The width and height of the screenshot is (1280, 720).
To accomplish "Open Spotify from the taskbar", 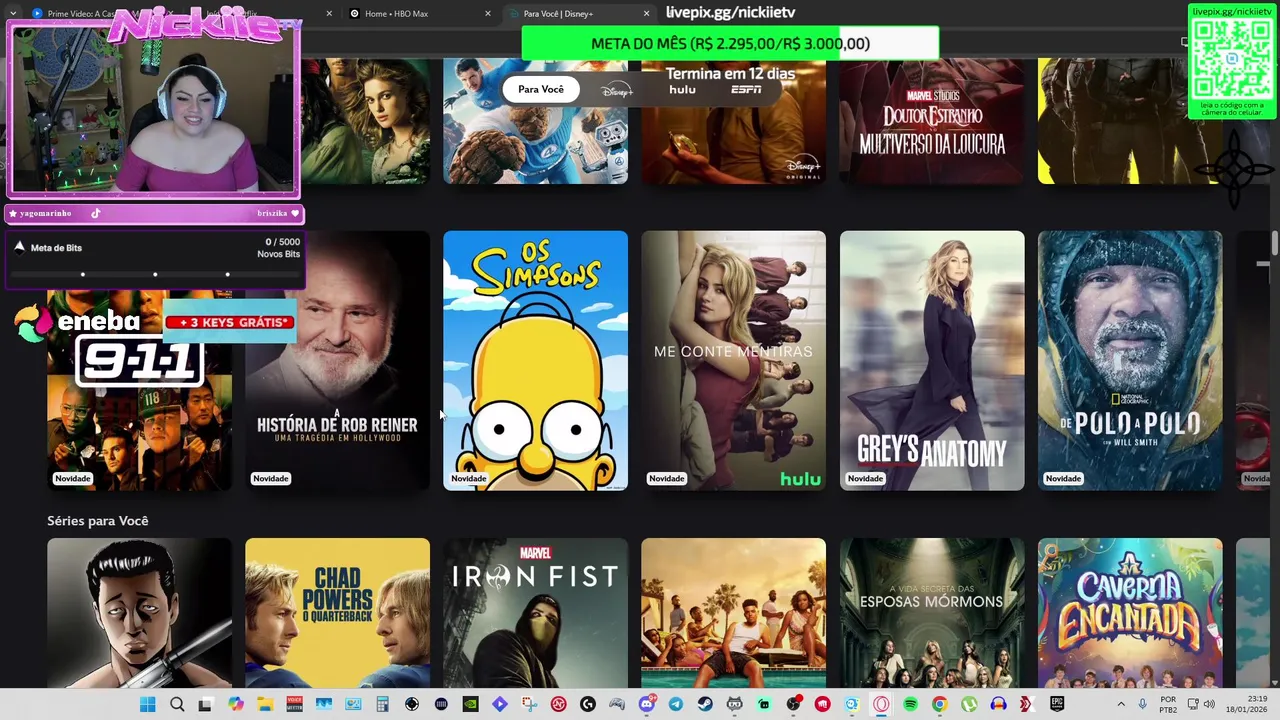I will [x=910, y=704].
